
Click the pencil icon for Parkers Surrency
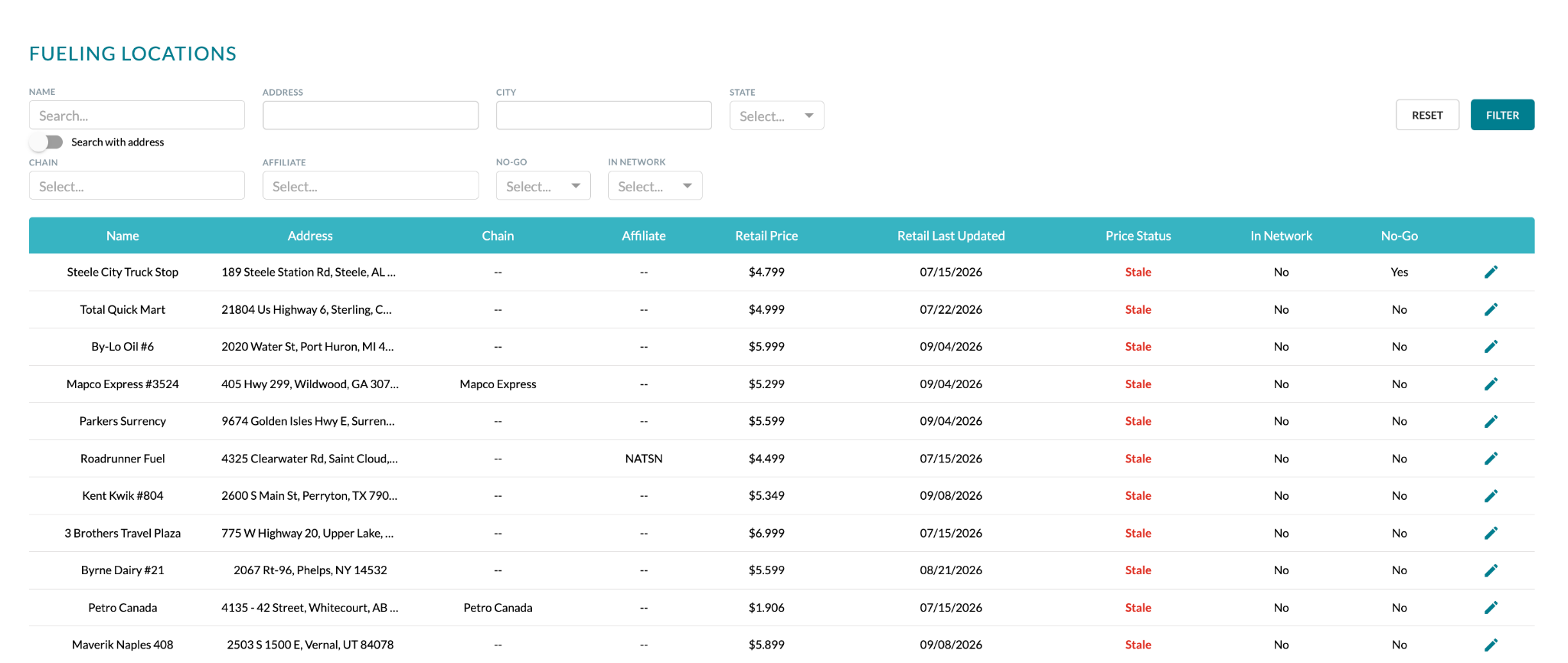(x=1491, y=421)
